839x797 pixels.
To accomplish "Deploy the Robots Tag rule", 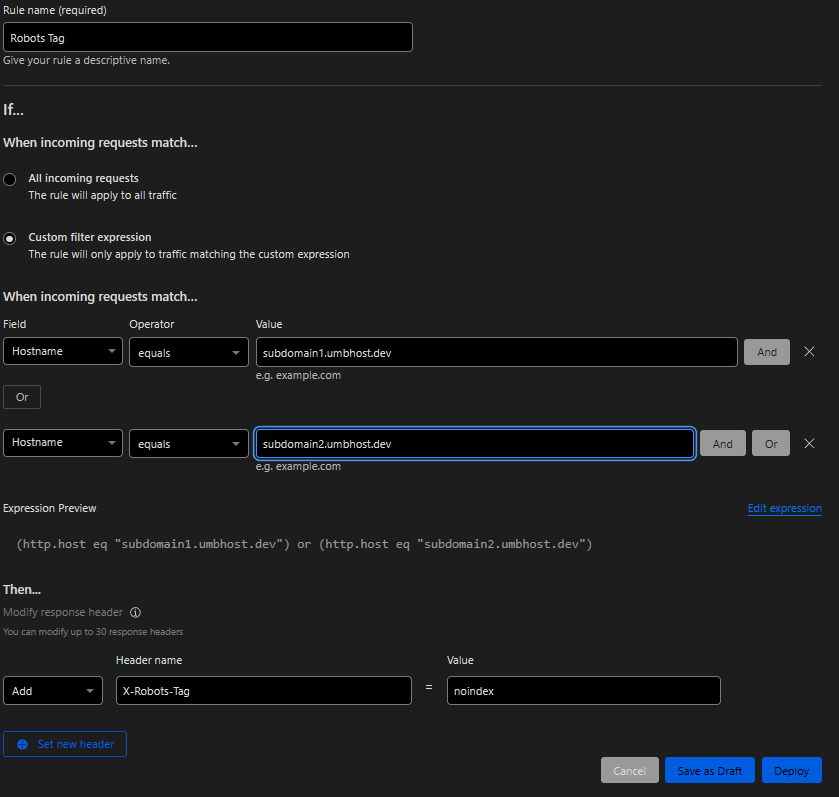I will pyautogui.click(x=791, y=770).
